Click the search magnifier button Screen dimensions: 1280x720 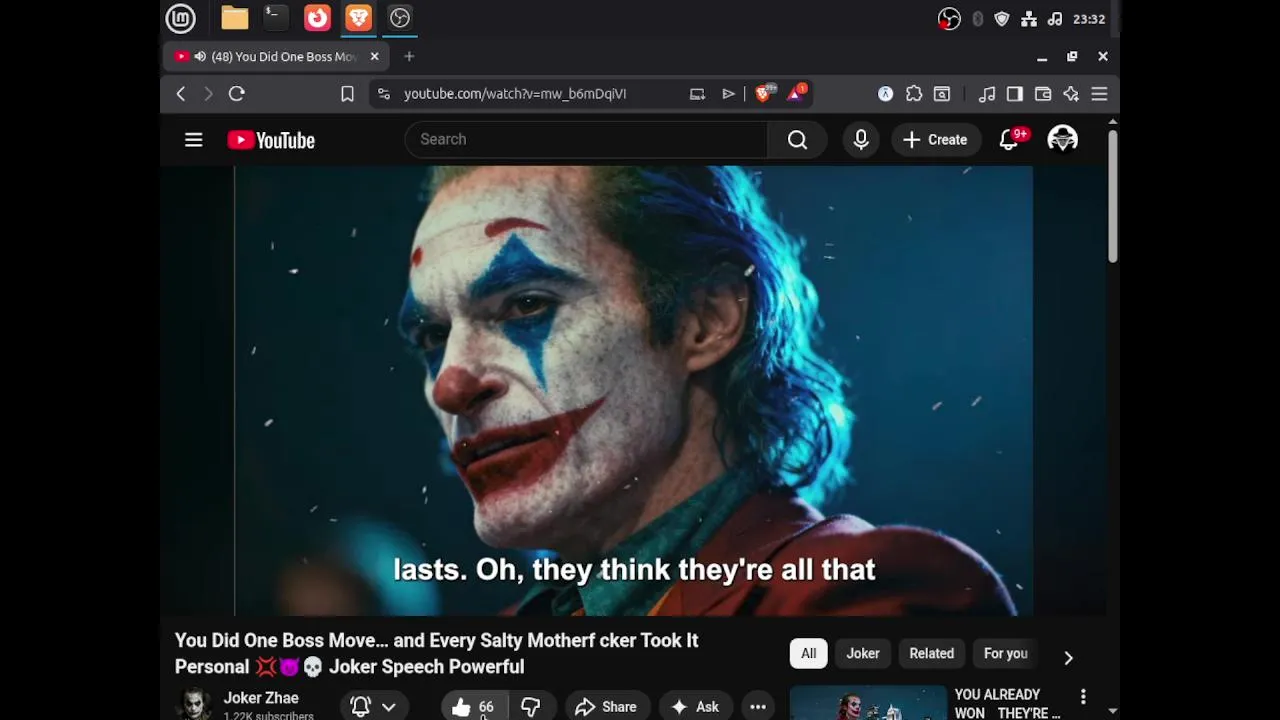coord(797,140)
